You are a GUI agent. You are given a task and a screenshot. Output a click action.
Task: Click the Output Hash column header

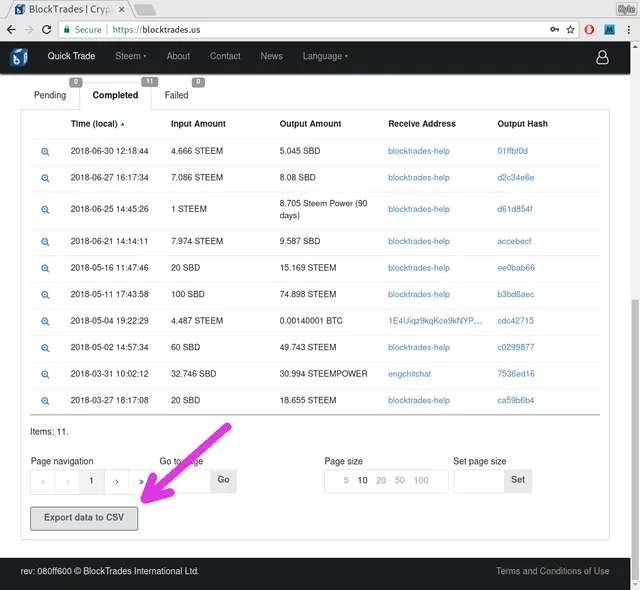tap(522, 124)
